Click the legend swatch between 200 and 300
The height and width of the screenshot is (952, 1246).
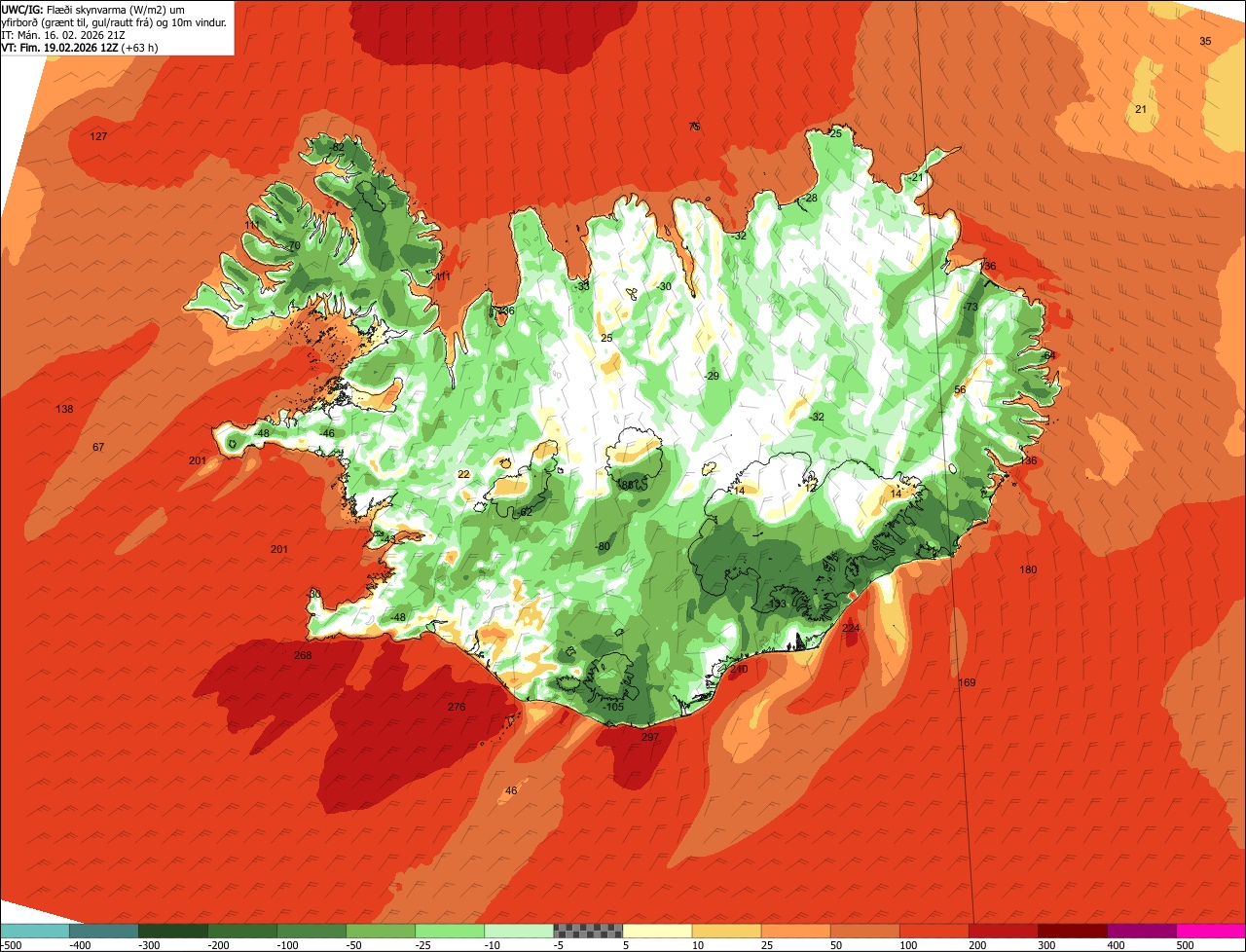(1003, 931)
